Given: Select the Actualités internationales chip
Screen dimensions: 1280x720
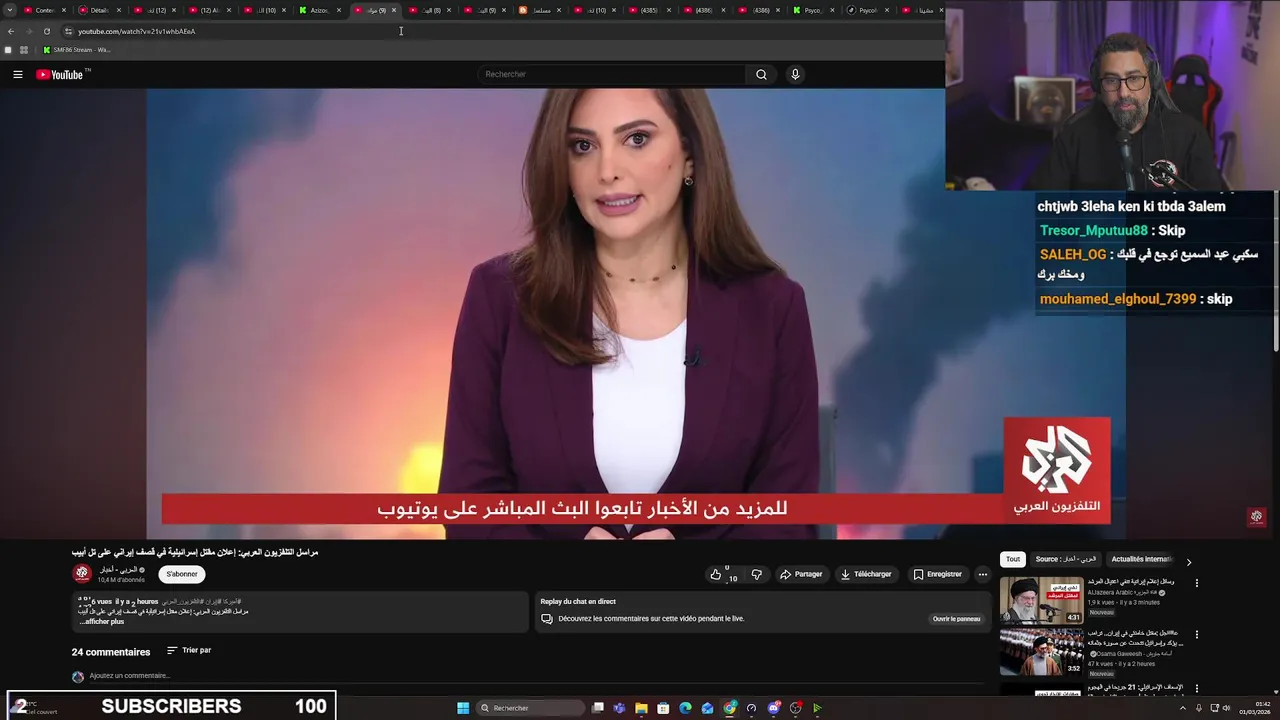Looking at the screenshot, I should 1141,560.
